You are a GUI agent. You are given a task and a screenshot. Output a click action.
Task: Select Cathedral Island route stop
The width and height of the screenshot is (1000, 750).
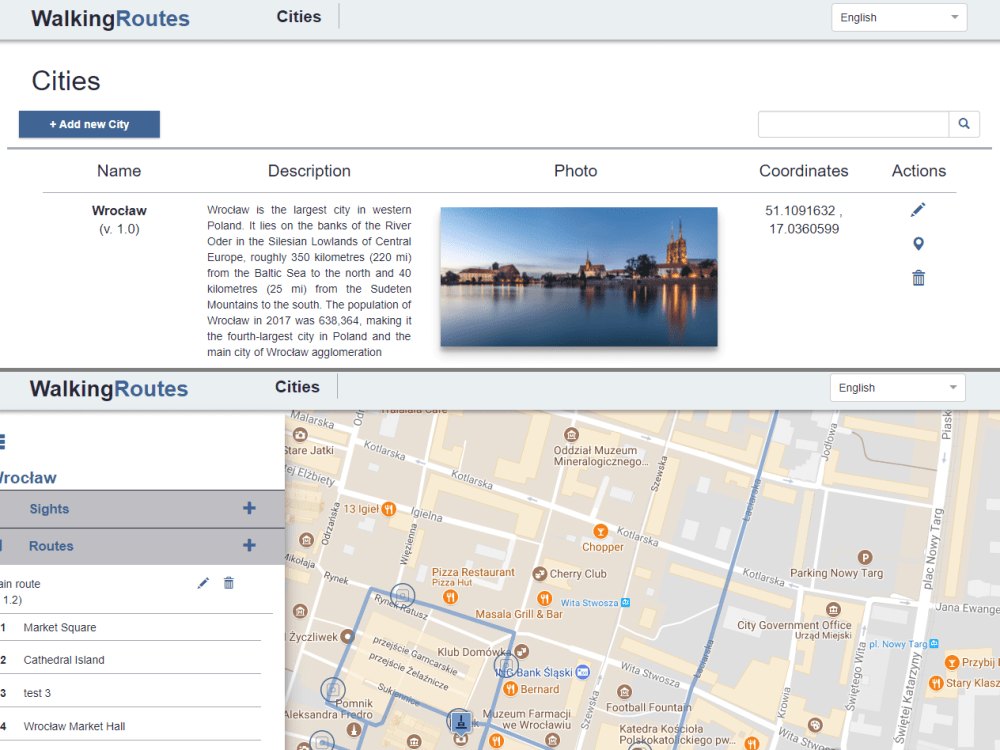tap(64, 660)
